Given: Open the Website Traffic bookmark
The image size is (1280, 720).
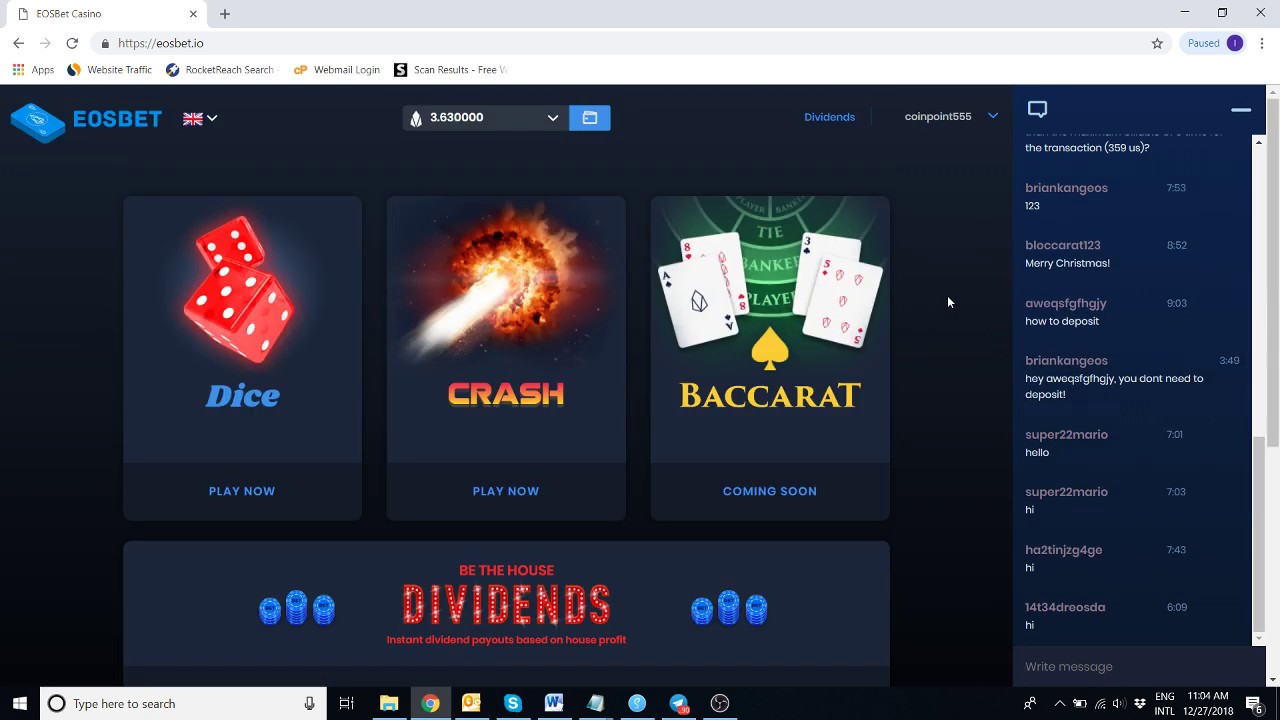Looking at the screenshot, I should coord(109,70).
